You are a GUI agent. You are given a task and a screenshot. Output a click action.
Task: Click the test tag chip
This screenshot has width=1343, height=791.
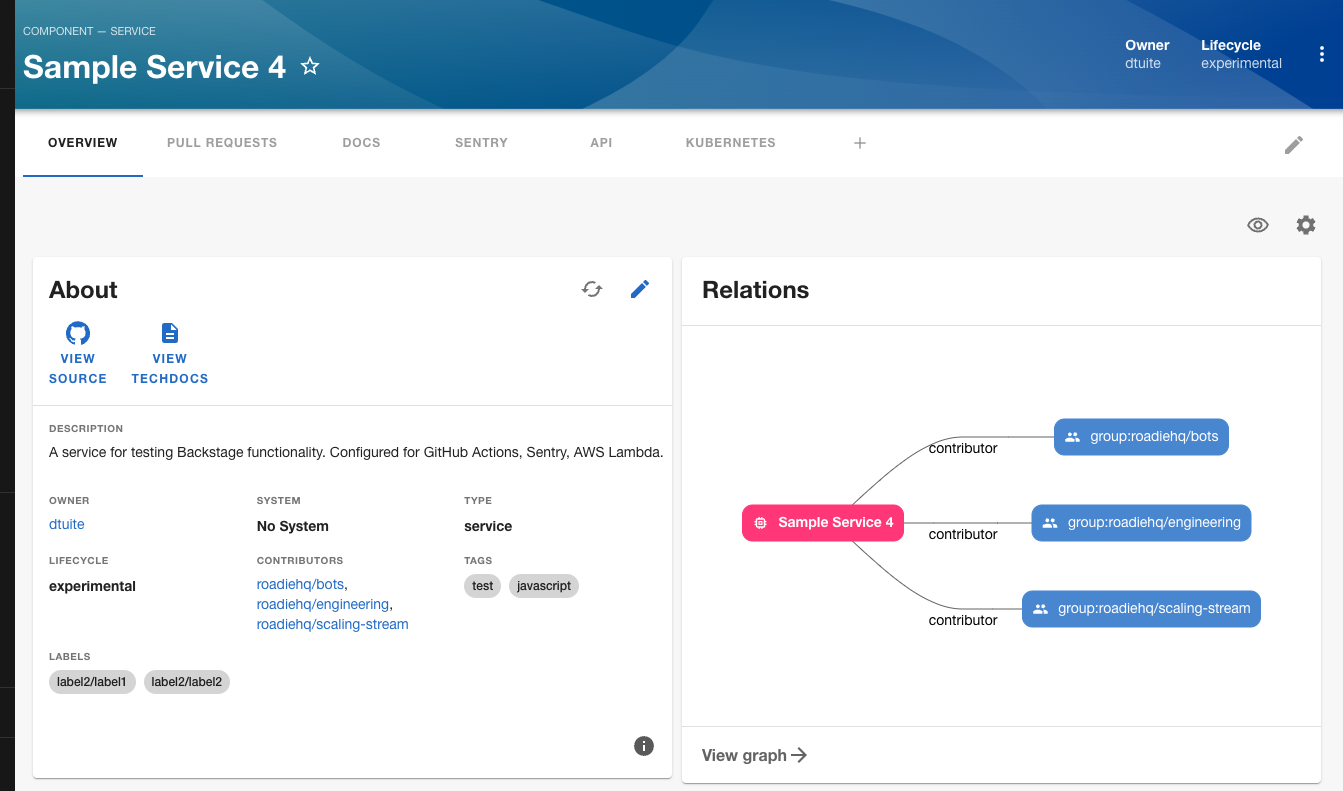click(x=483, y=586)
